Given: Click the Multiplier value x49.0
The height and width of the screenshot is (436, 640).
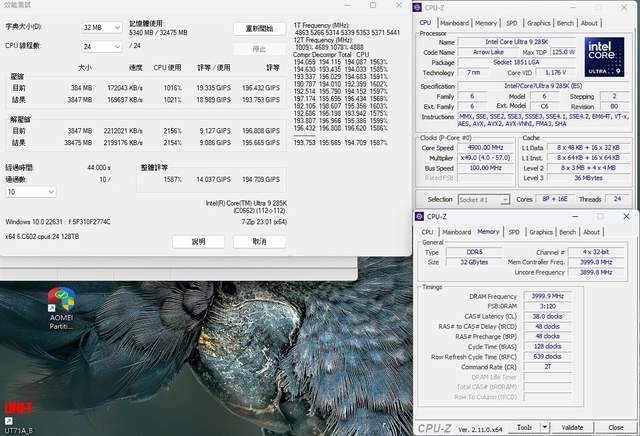Looking at the screenshot, I should click(485, 158).
